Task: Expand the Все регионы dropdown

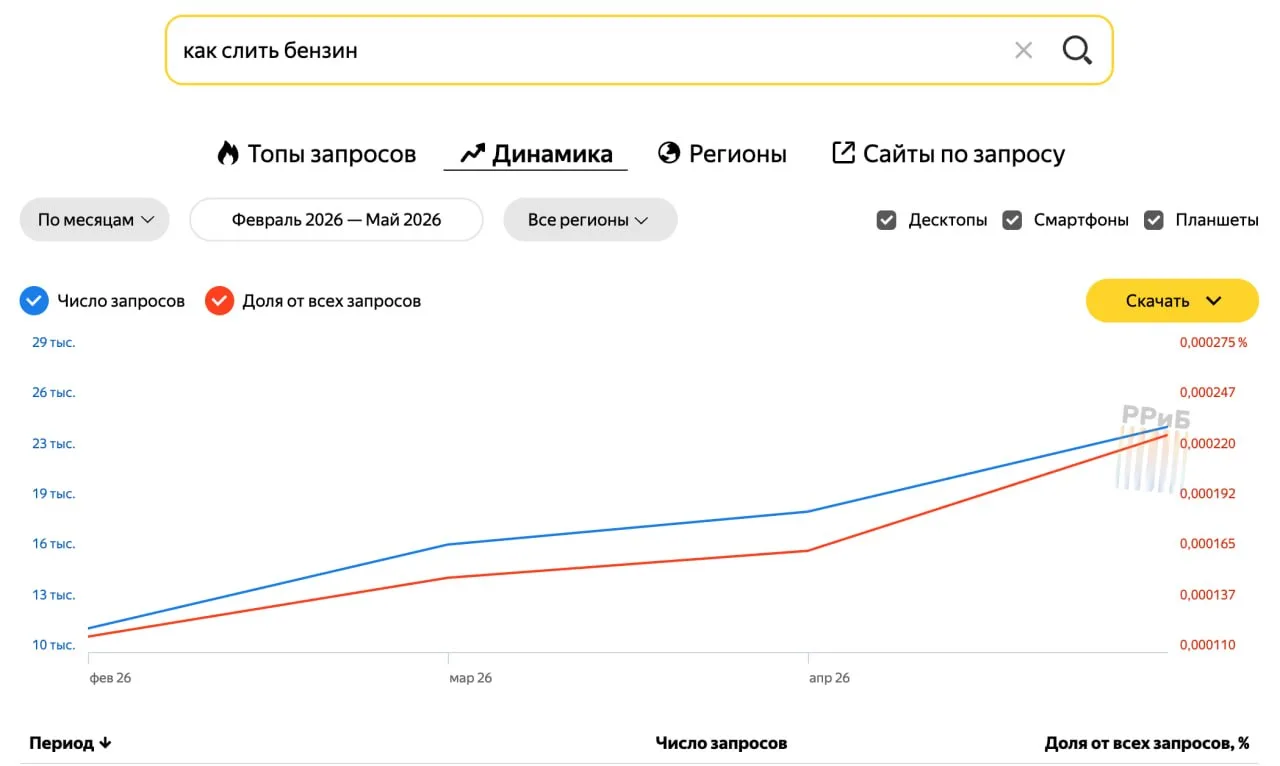Action: [590, 220]
